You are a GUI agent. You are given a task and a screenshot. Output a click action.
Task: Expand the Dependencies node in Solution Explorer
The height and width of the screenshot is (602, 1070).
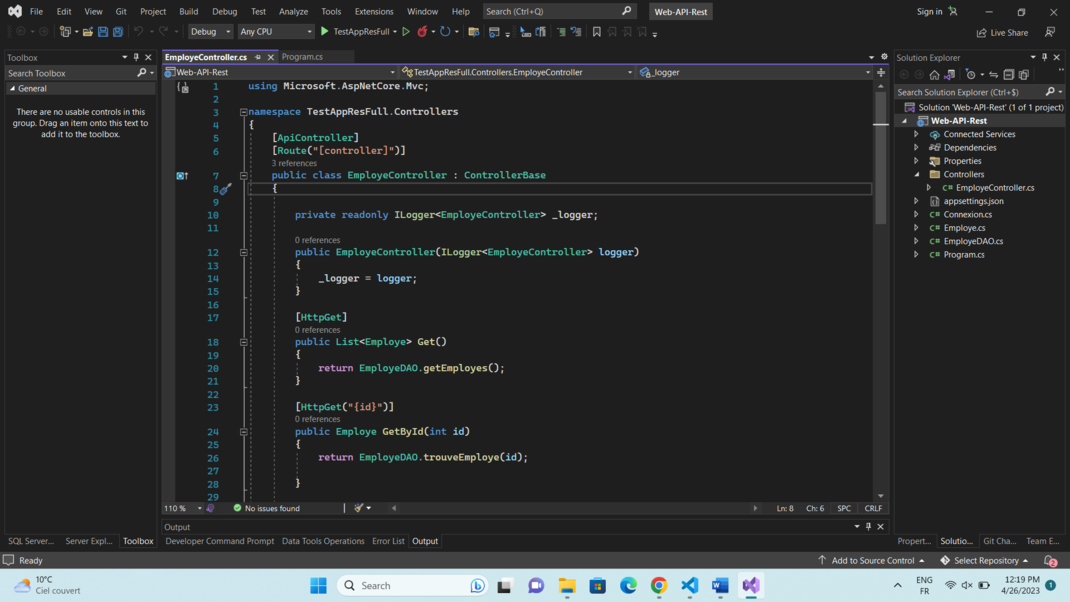click(916, 147)
